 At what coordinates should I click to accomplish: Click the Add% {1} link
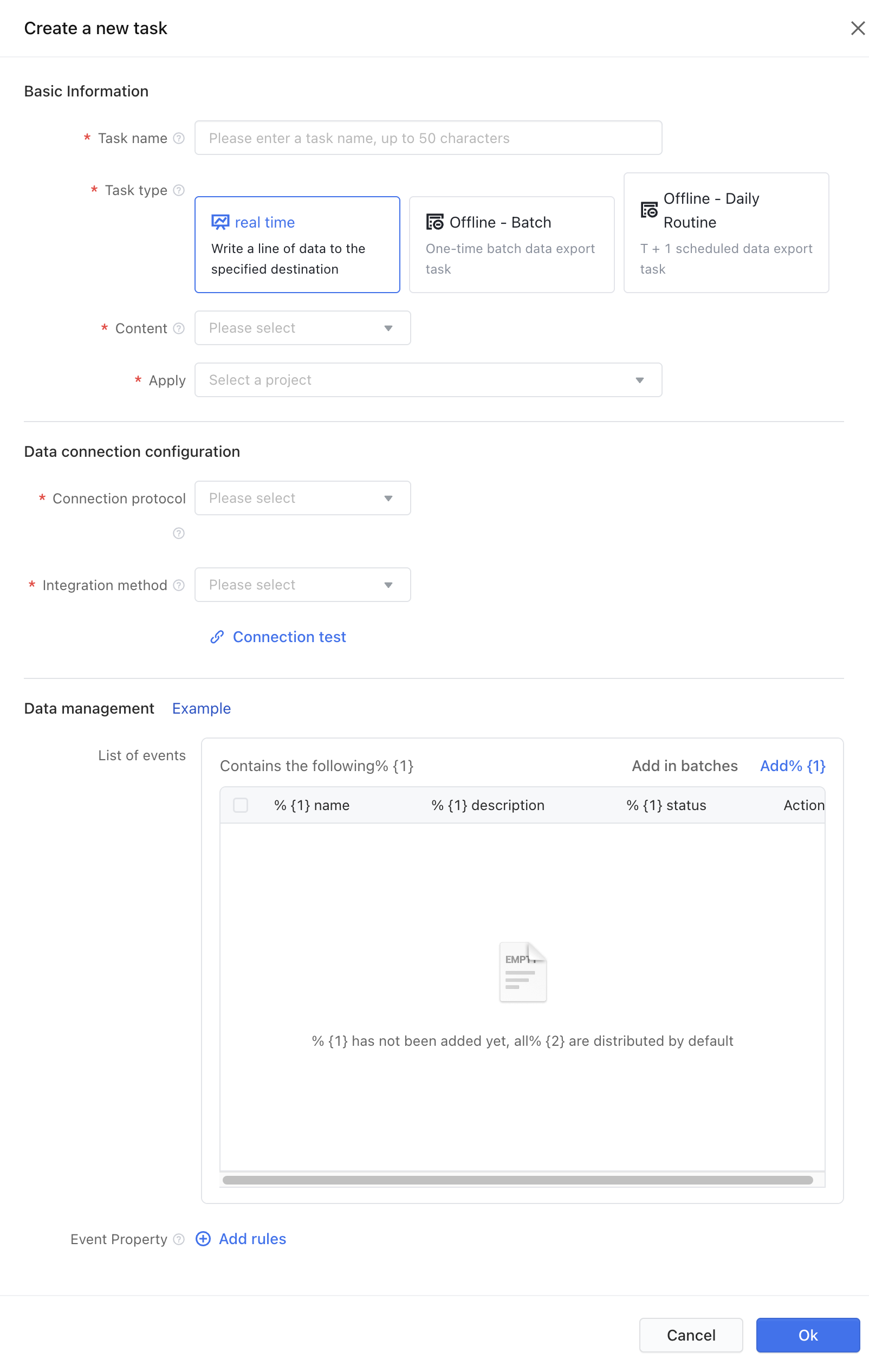(793, 766)
